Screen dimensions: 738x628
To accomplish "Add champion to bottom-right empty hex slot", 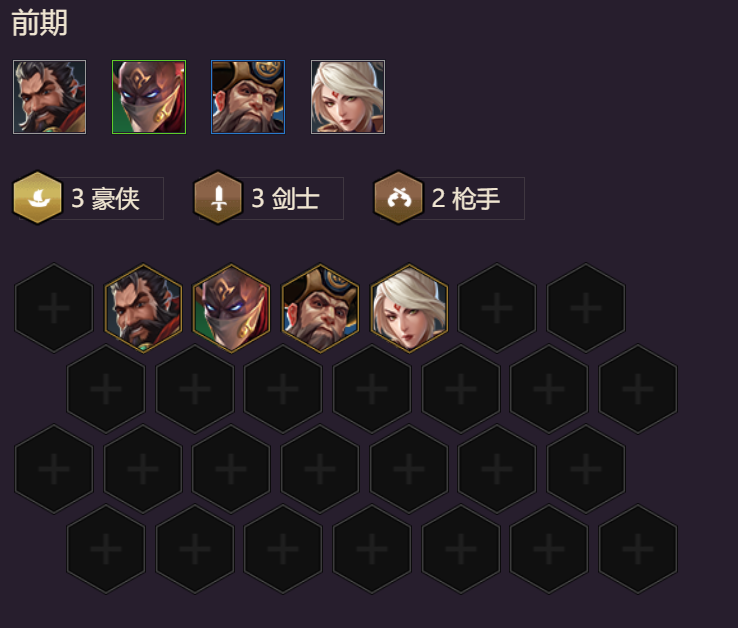I will click(x=638, y=549).
